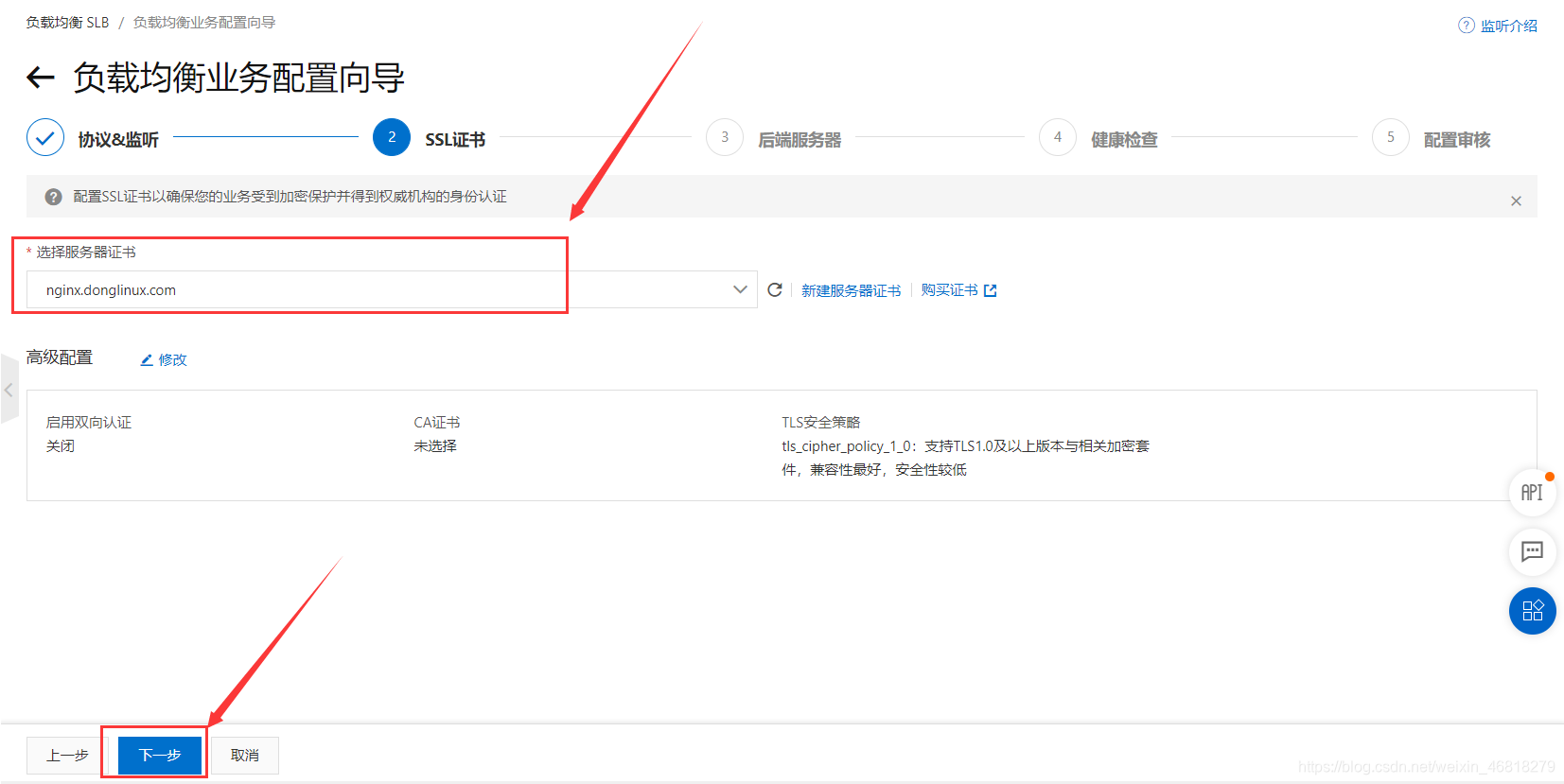Click 购买证书 external link
The image size is (1564, 784).
click(x=958, y=290)
